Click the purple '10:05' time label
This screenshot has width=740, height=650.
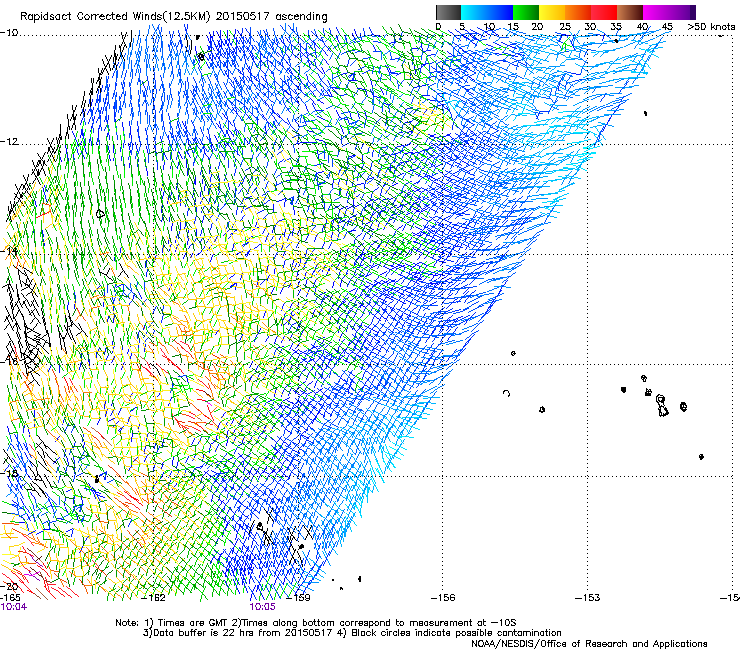pos(262,607)
